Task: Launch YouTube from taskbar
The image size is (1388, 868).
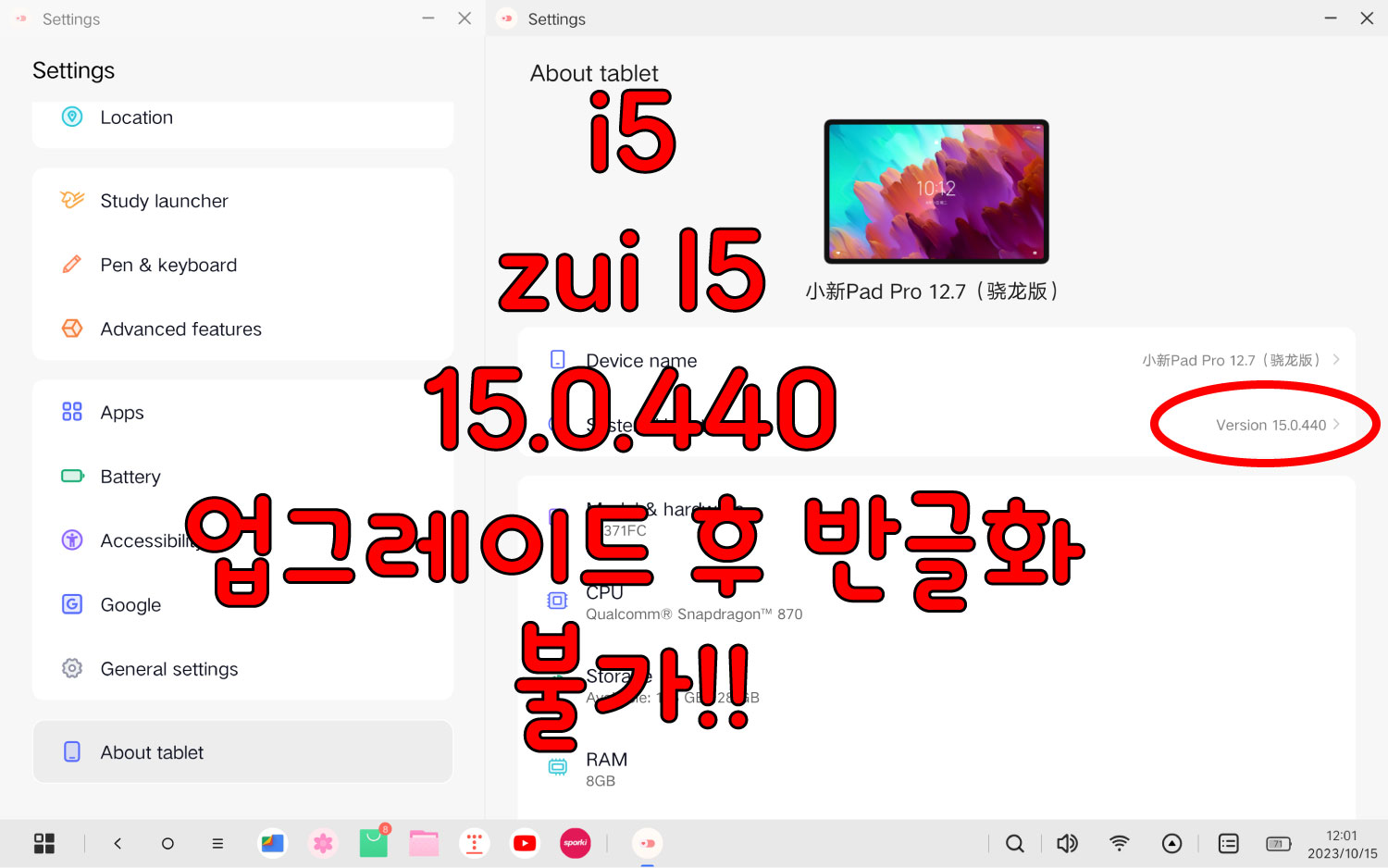Action: coord(525,843)
